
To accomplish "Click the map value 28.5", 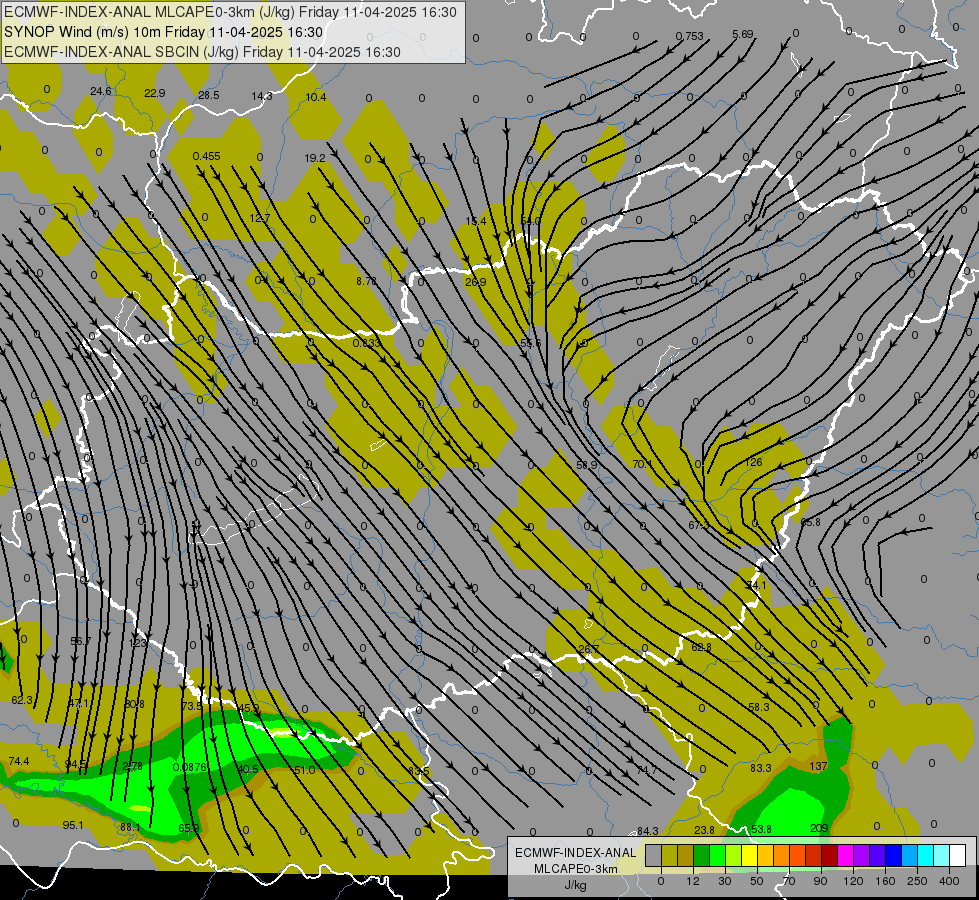I will click(x=209, y=95).
